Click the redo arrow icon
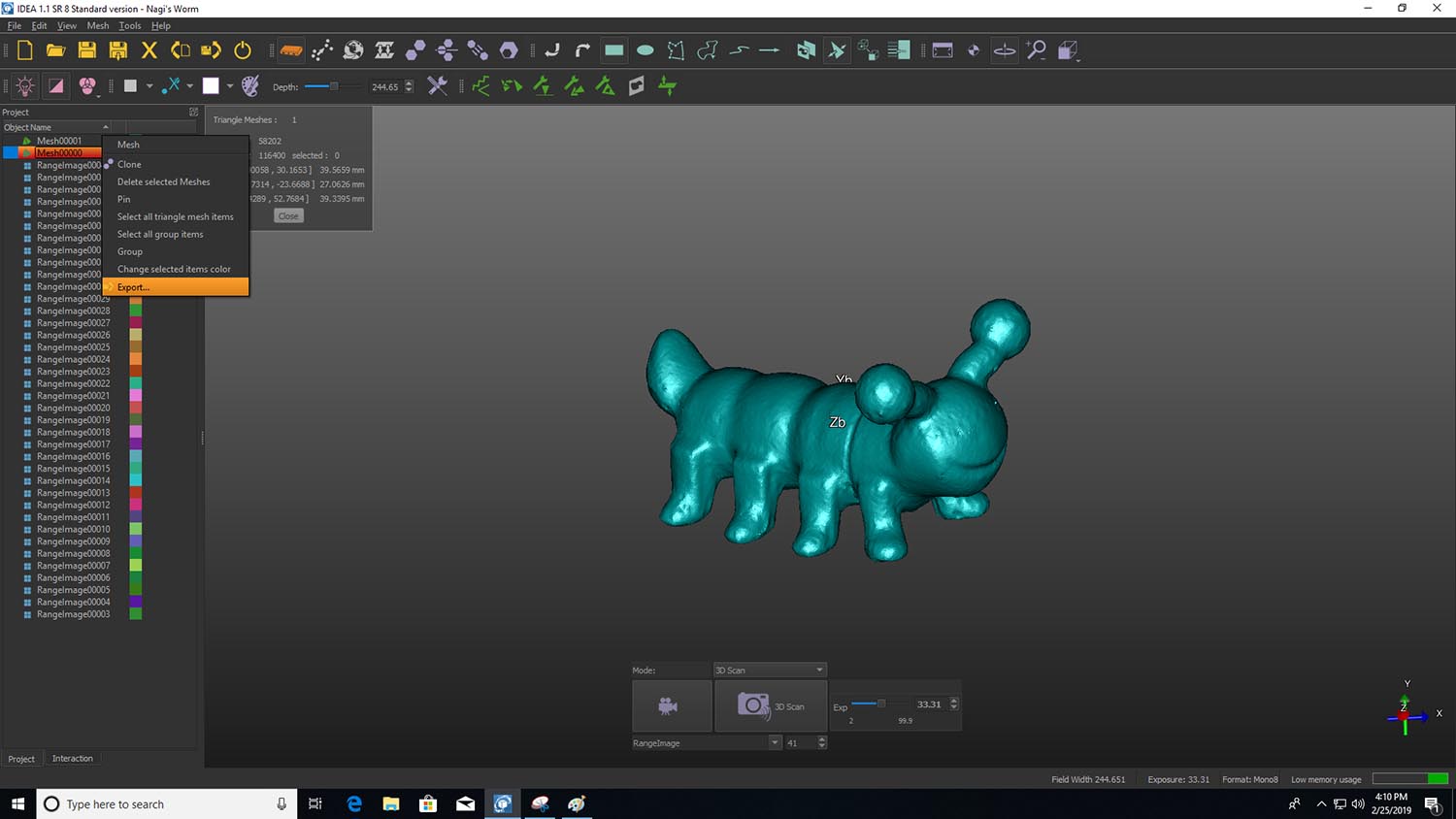 coord(582,50)
